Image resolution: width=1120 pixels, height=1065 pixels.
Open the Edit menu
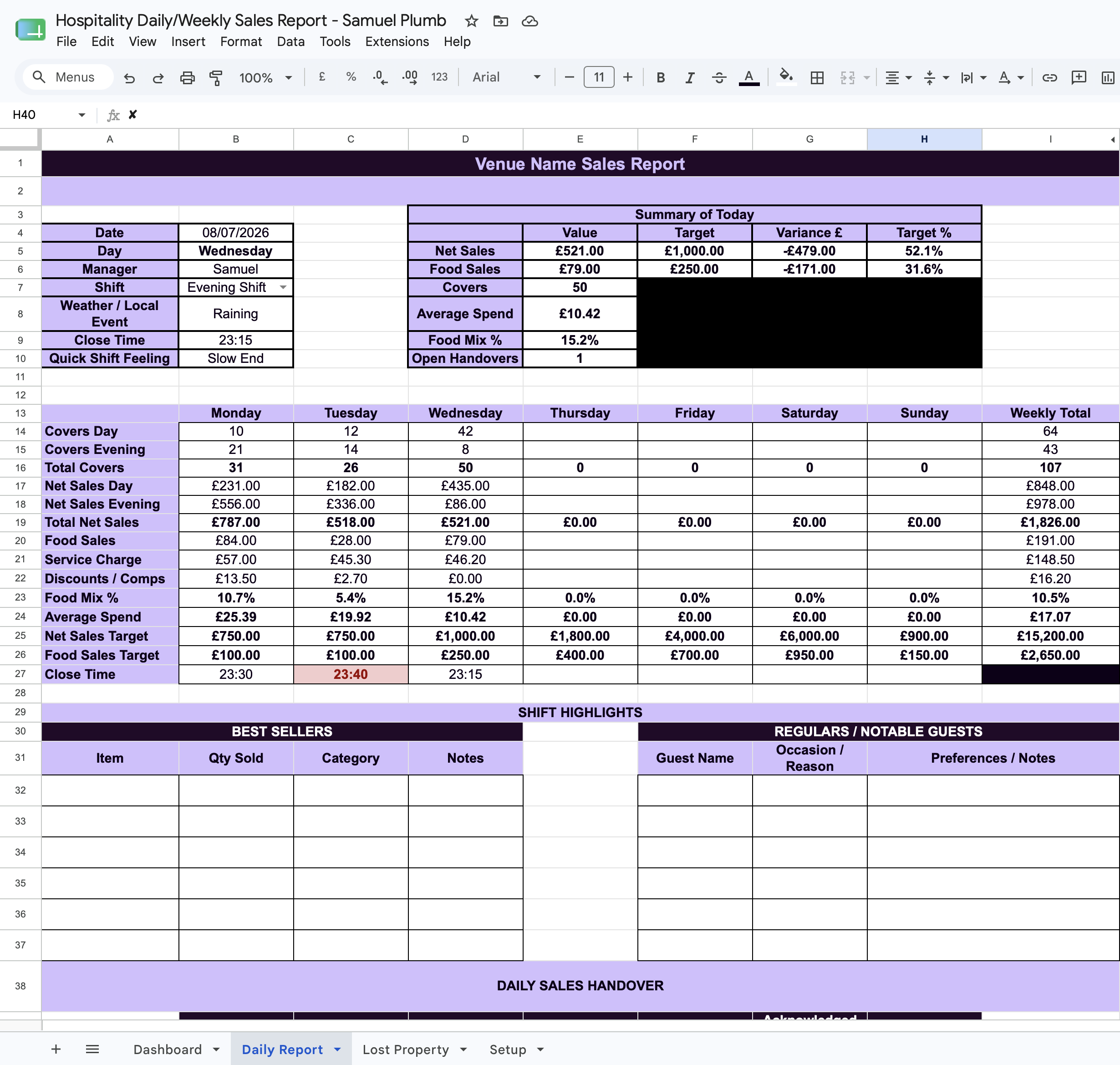(103, 41)
